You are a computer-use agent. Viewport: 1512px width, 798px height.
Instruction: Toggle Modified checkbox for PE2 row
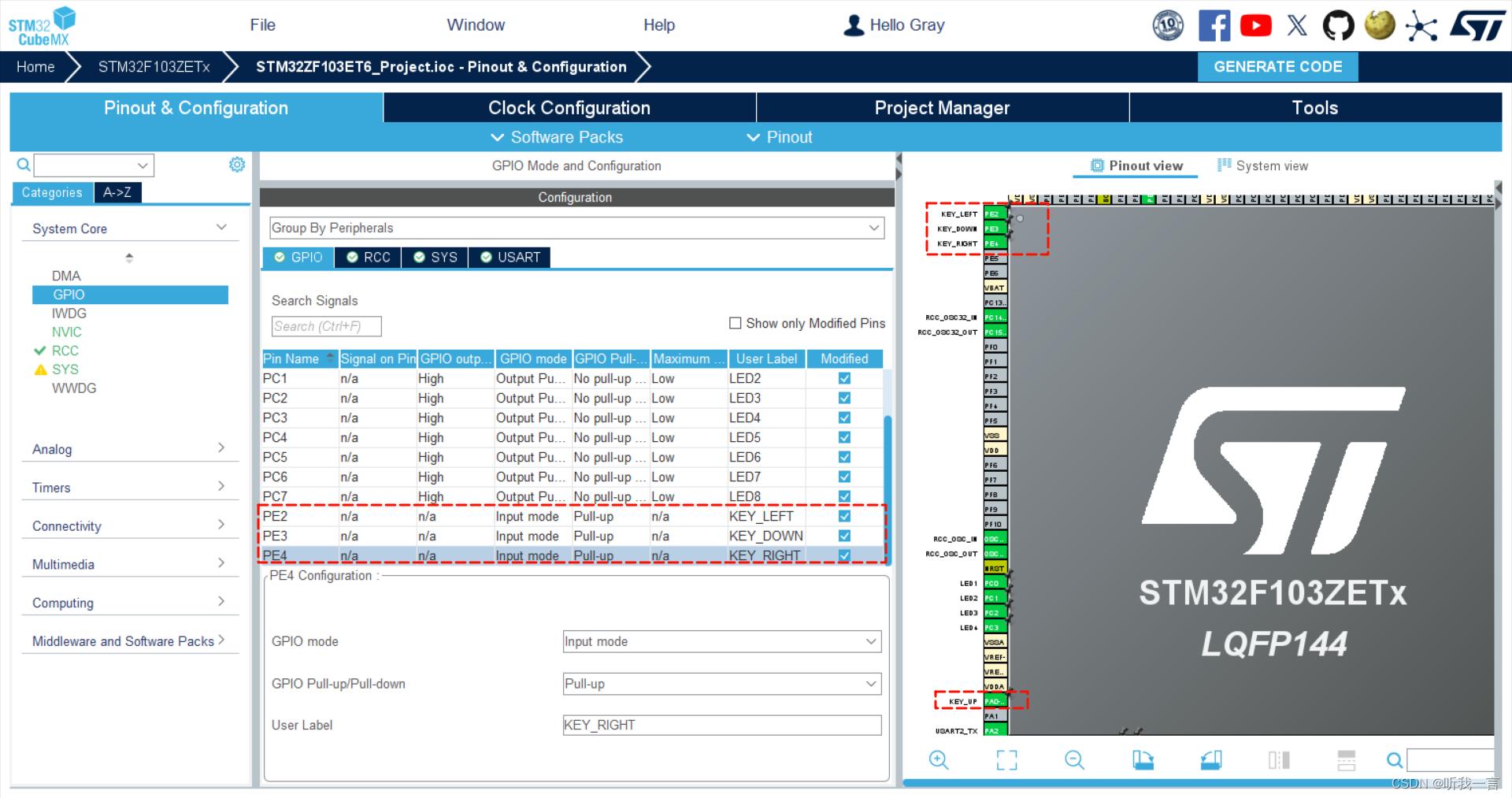click(844, 516)
